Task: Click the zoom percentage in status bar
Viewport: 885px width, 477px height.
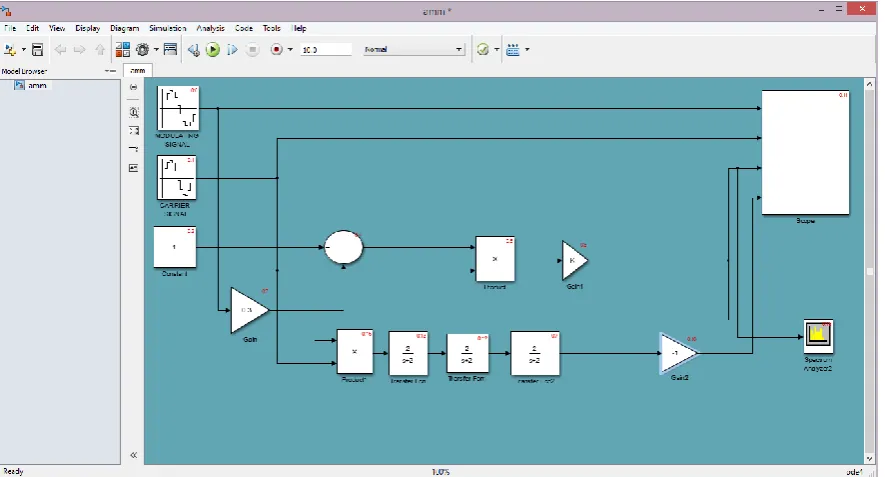Action: (440, 472)
